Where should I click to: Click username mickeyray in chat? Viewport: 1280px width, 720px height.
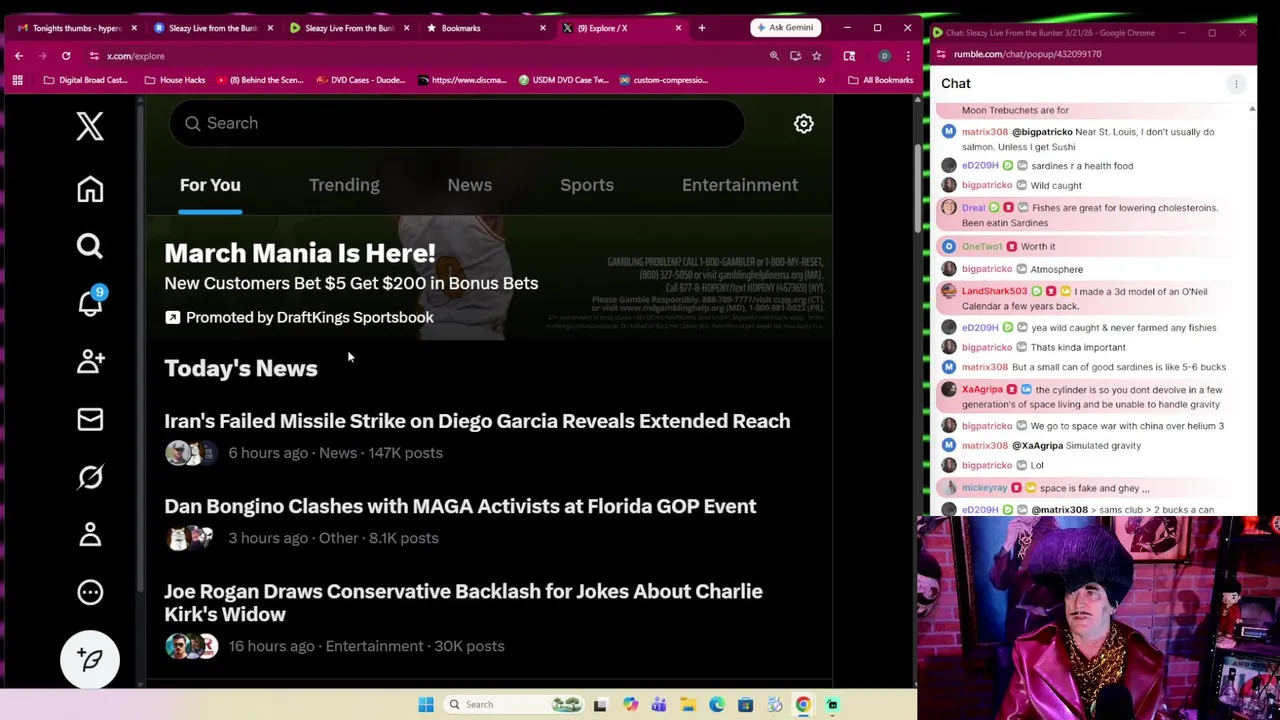[984, 488]
